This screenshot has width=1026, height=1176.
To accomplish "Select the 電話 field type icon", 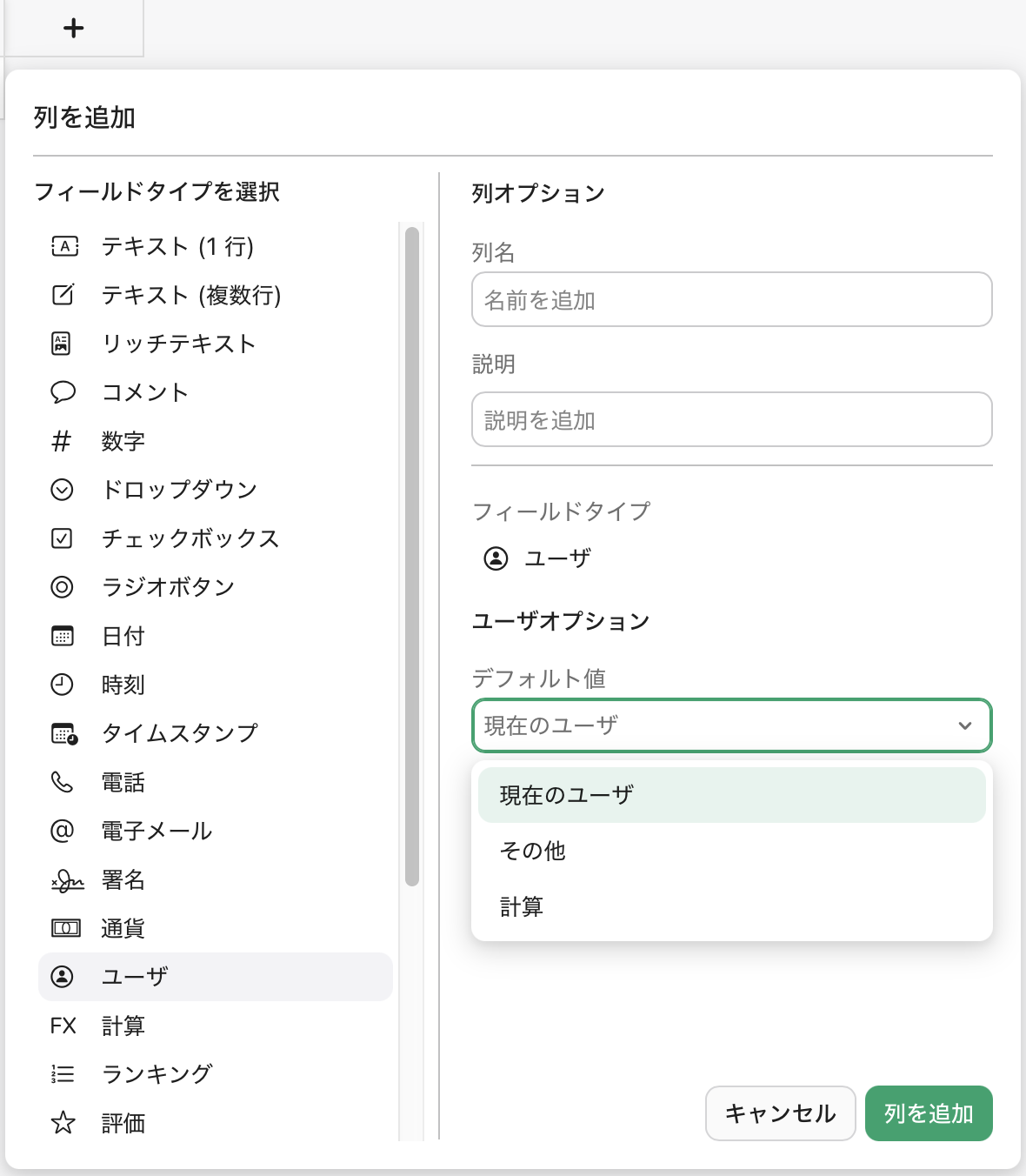I will (62, 782).
